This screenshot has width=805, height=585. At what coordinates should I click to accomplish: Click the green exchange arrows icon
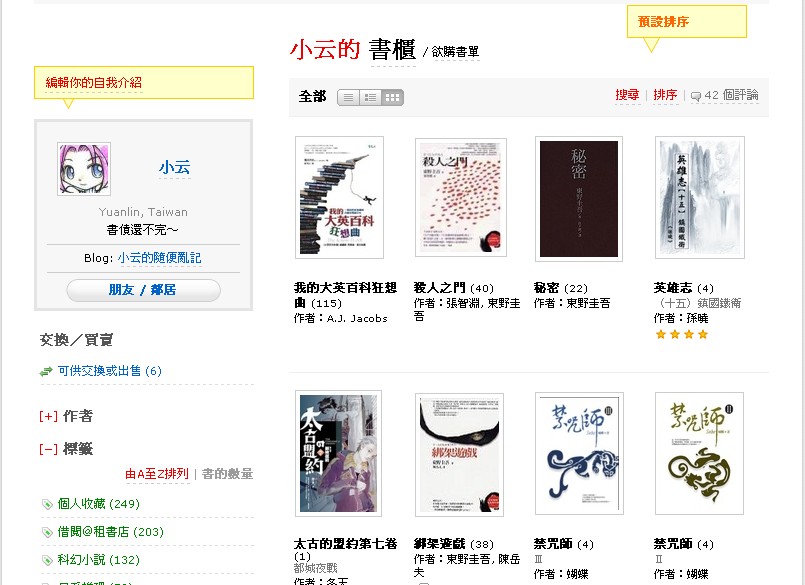pyautogui.click(x=46, y=371)
